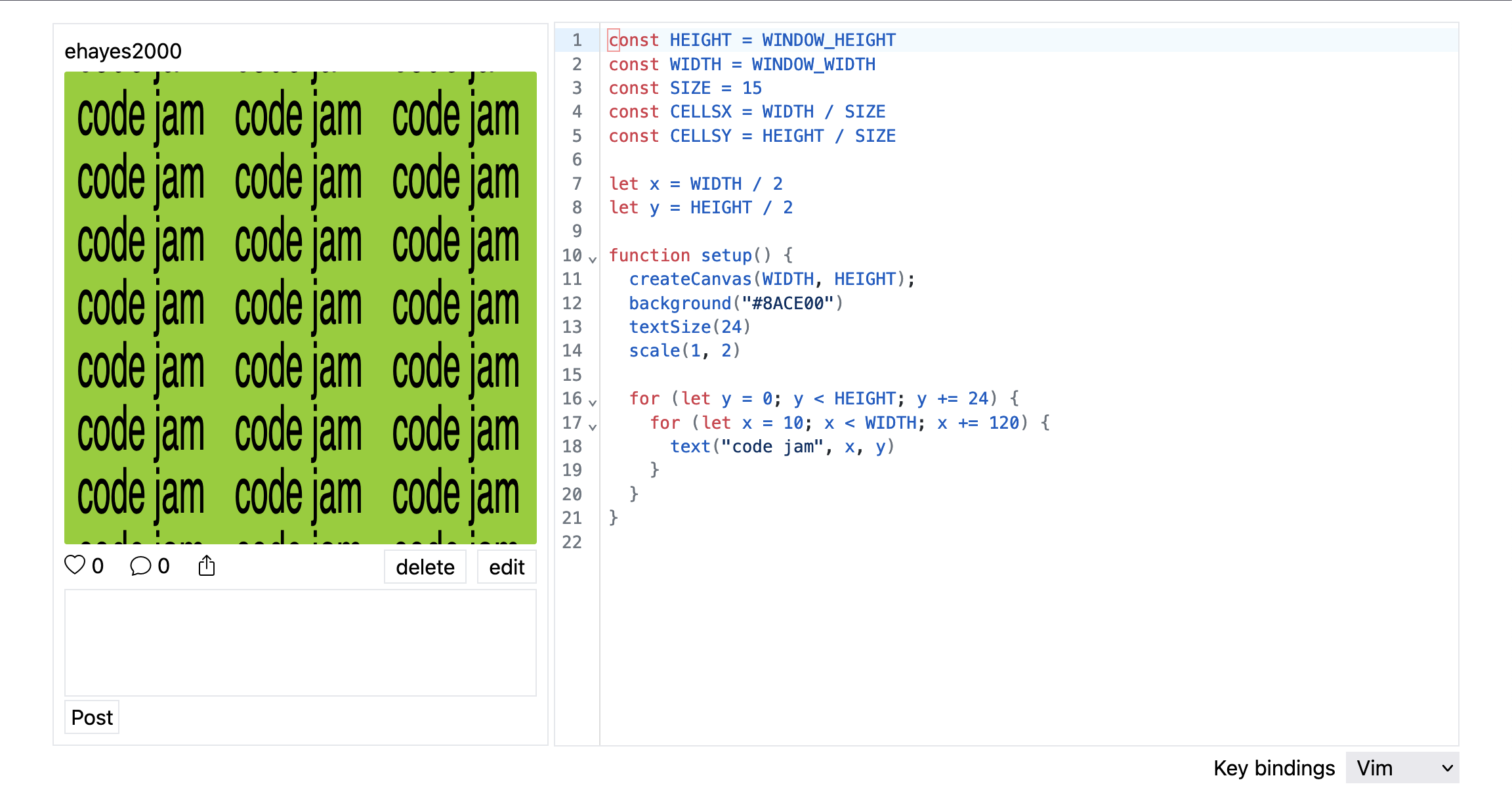The height and width of the screenshot is (801, 1512).
Task: Click 'let y = HEIGHT / 2' line
Action: (x=701, y=207)
